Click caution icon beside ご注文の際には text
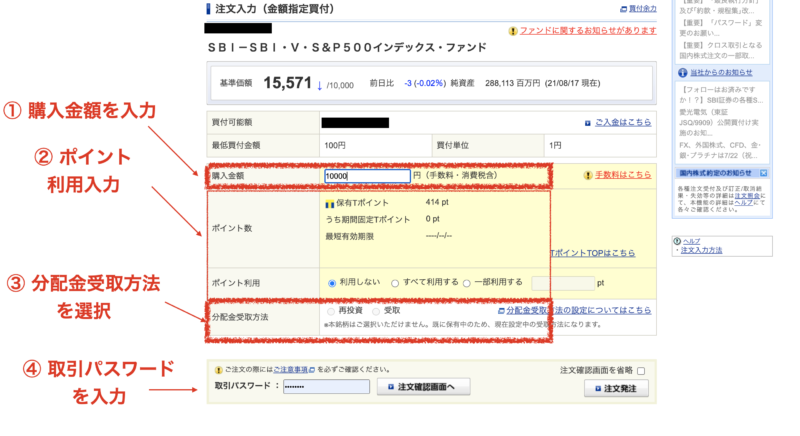 pyautogui.click(x=219, y=370)
